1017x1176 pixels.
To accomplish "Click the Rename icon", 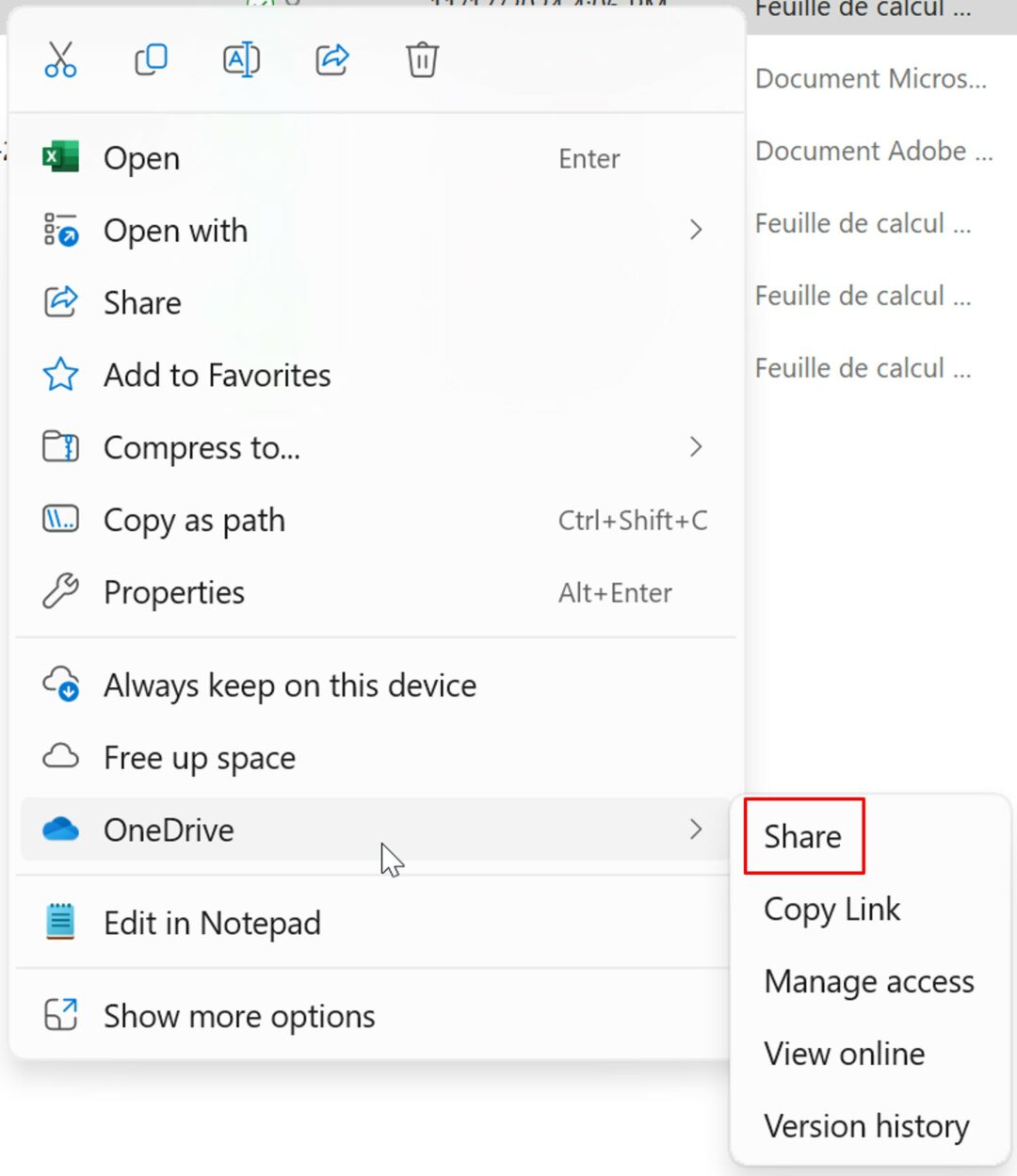I will tap(241, 58).
